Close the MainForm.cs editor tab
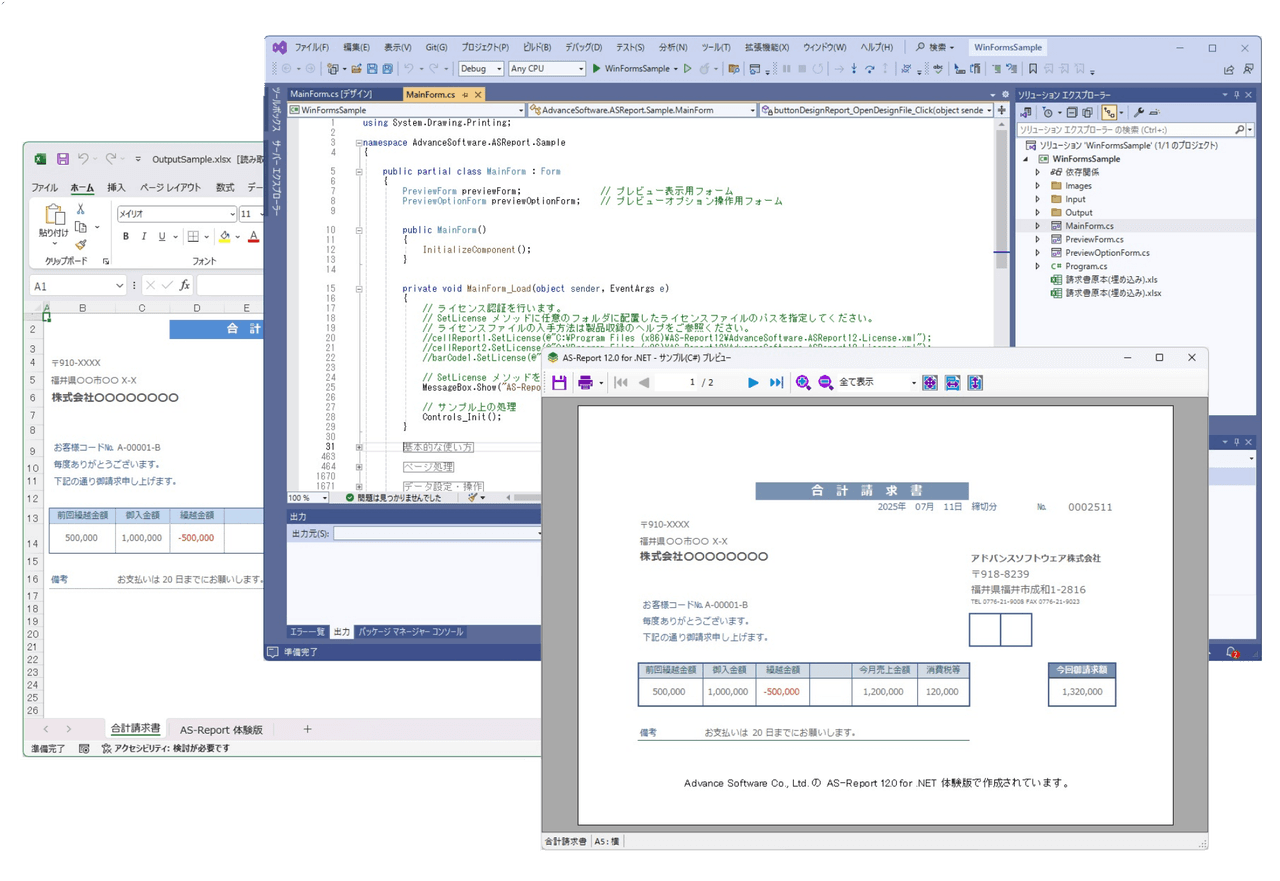The image size is (1280, 881). point(479,94)
